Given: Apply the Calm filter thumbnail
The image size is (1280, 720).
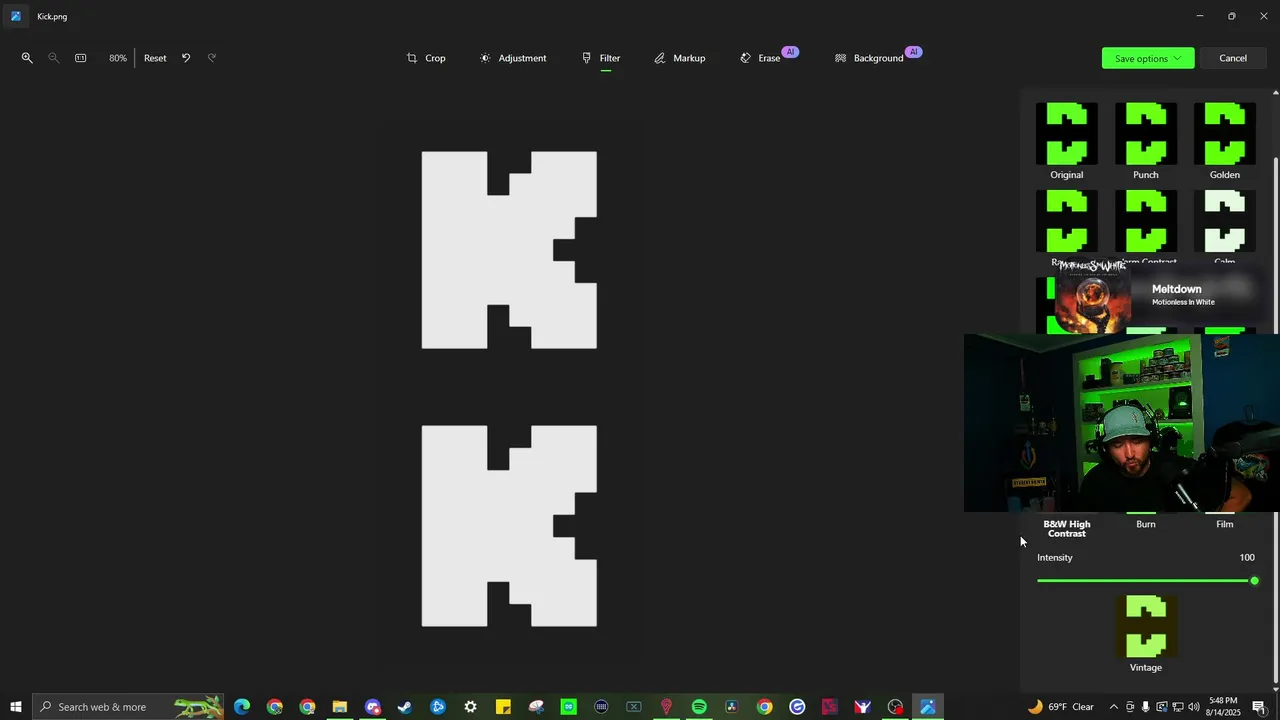Looking at the screenshot, I should 1225,222.
